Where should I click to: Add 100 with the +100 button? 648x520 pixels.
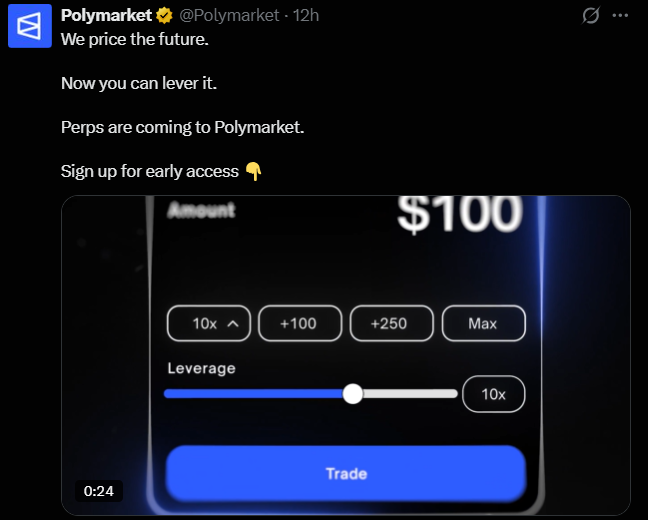coord(300,323)
